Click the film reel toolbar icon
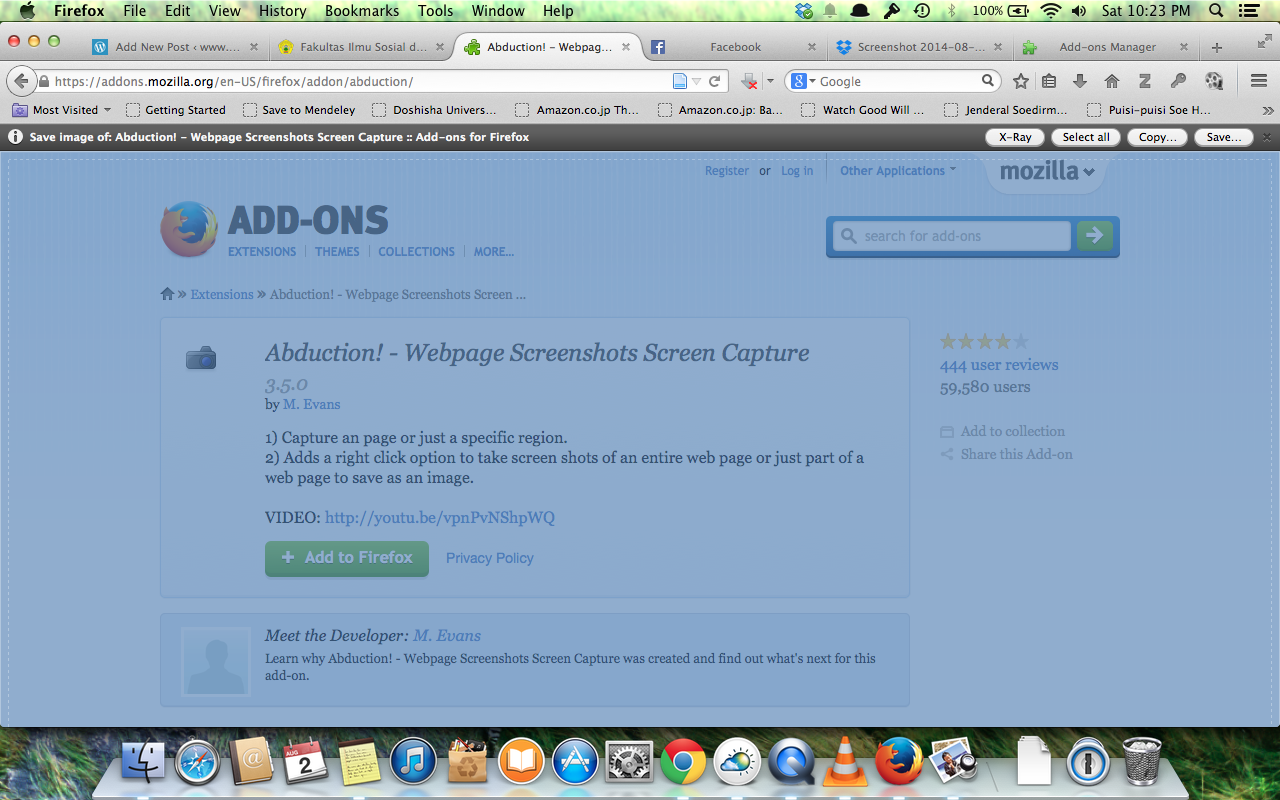1280x800 pixels. click(x=1214, y=81)
